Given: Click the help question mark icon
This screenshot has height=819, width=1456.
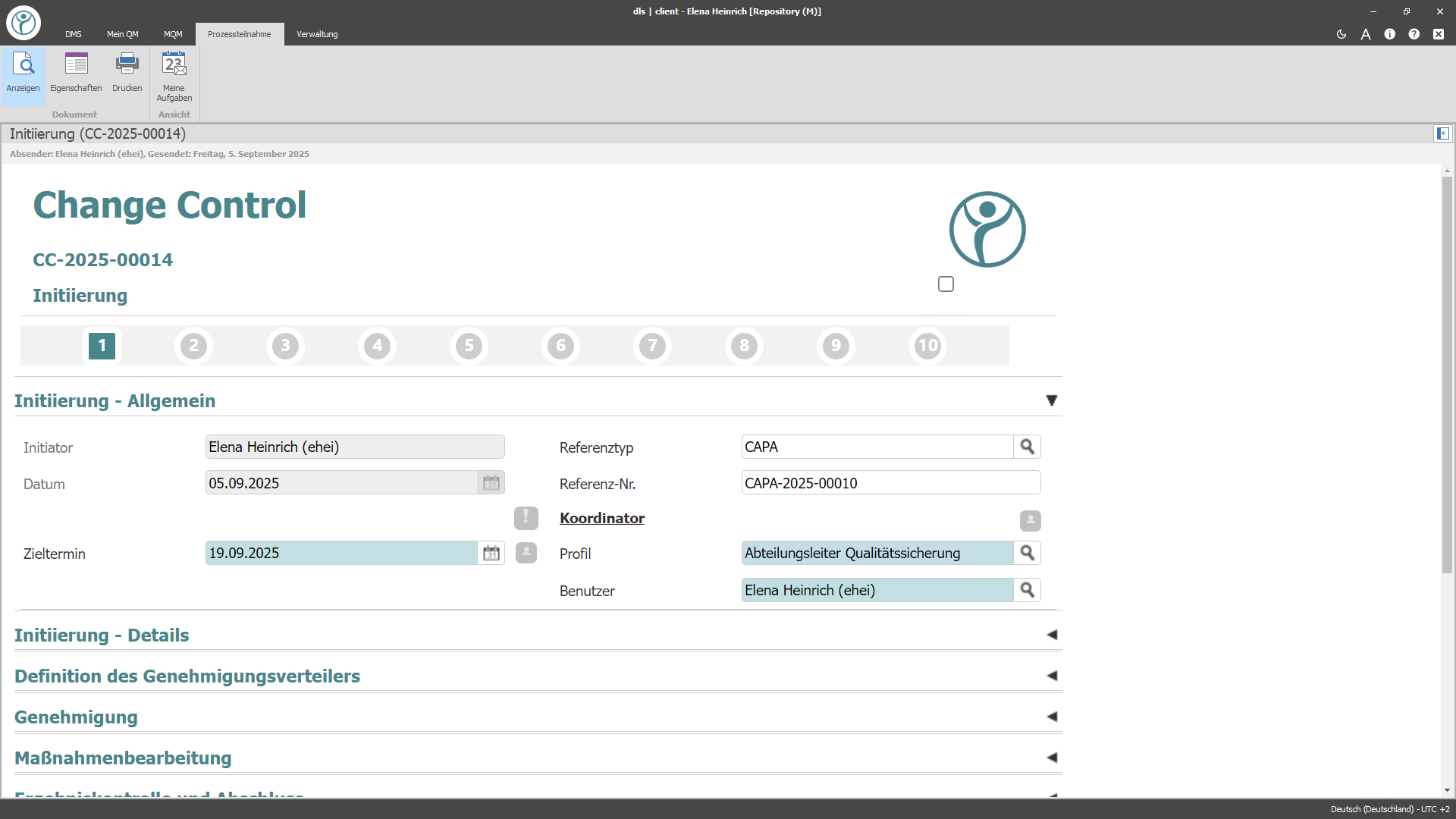Looking at the screenshot, I should click(1414, 34).
